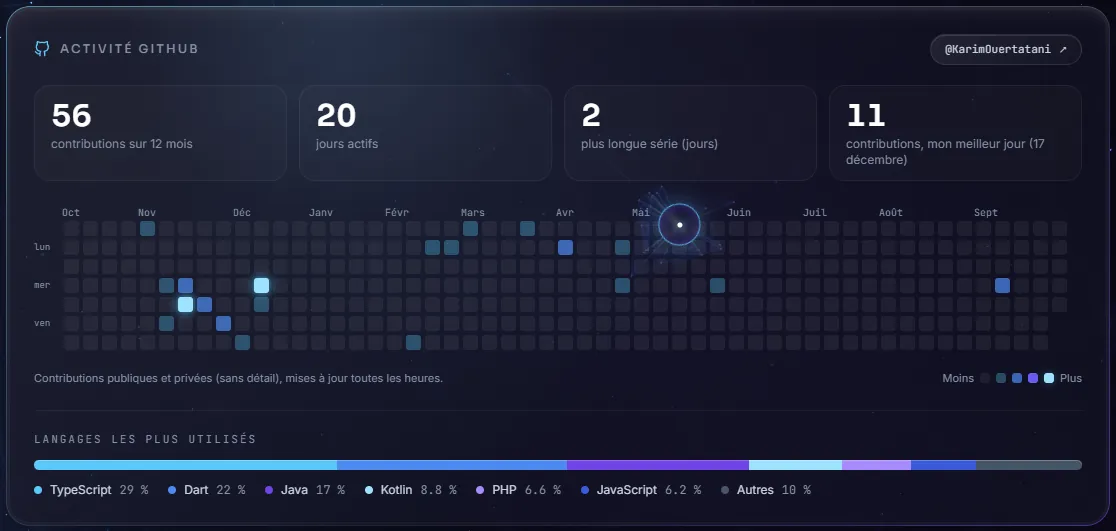Image resolution: width=1116 pixels, height=531 pixels.
Task: Select the '56 contributions sur 12 mois' card
Action: [x=160, y=133]
